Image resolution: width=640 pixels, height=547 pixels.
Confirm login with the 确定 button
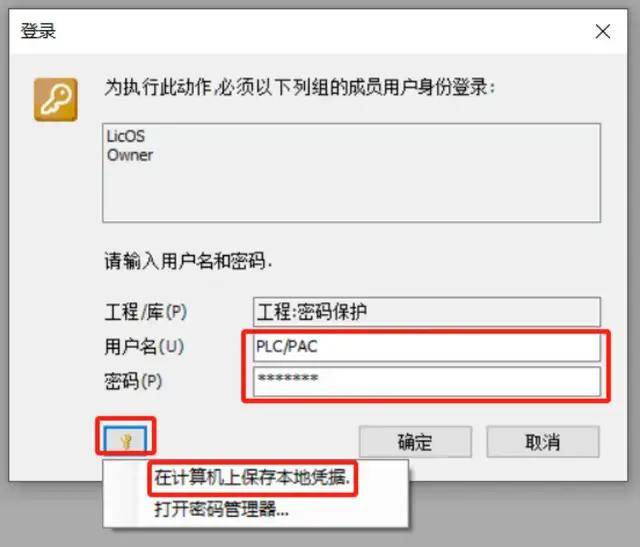pos(415,442)
